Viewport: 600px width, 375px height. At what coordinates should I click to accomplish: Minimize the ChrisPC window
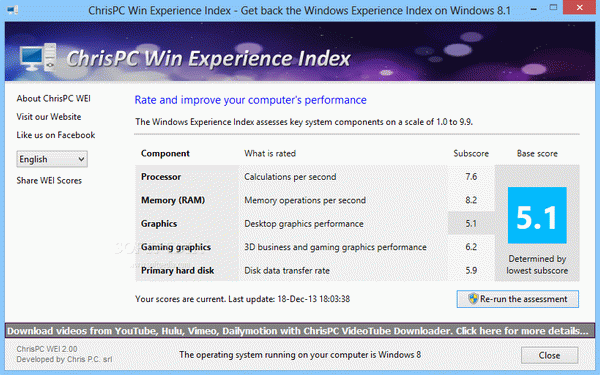(x=533, y=9)
